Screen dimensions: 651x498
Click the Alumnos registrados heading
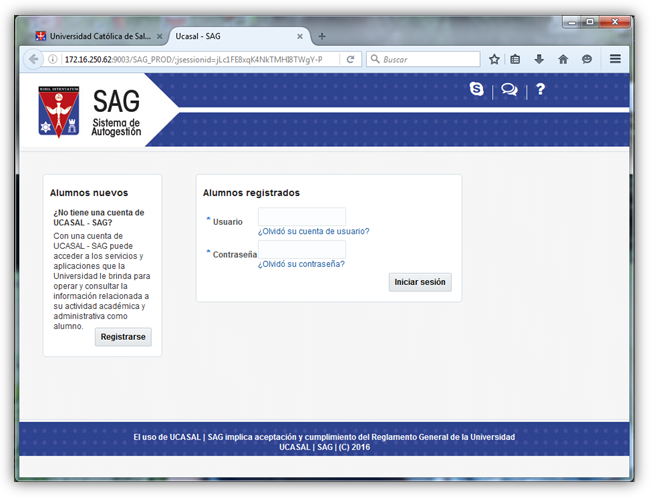click(251, 193)
